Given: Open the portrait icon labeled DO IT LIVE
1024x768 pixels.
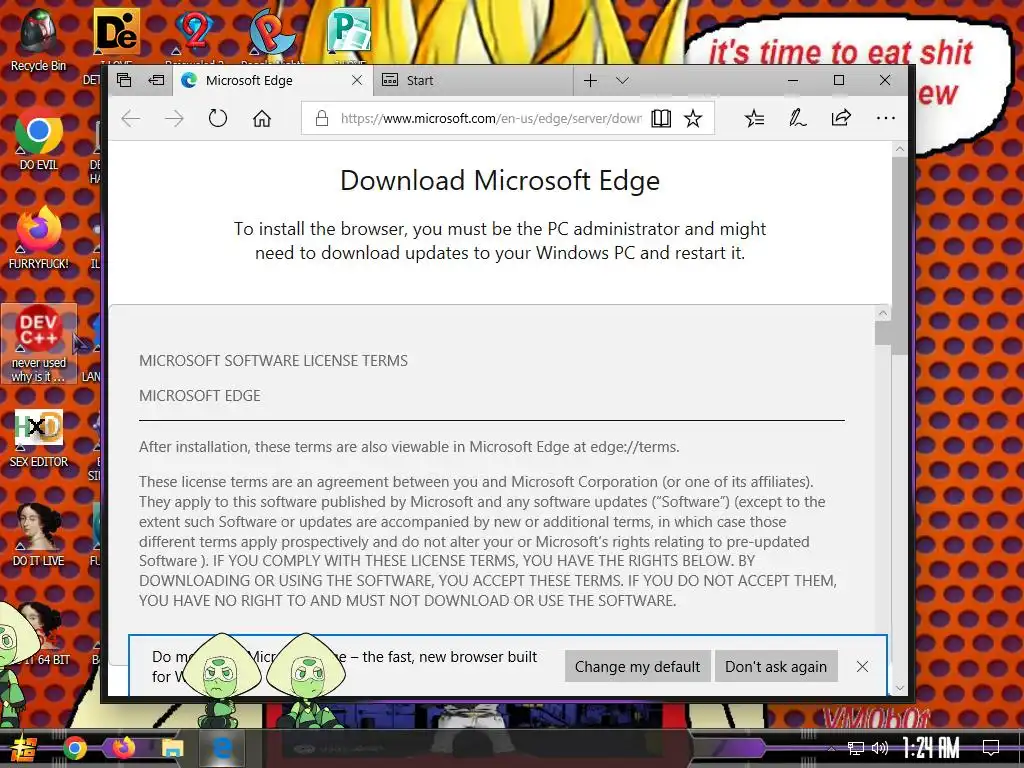Looking at the screenshot, I should (39, 536).
